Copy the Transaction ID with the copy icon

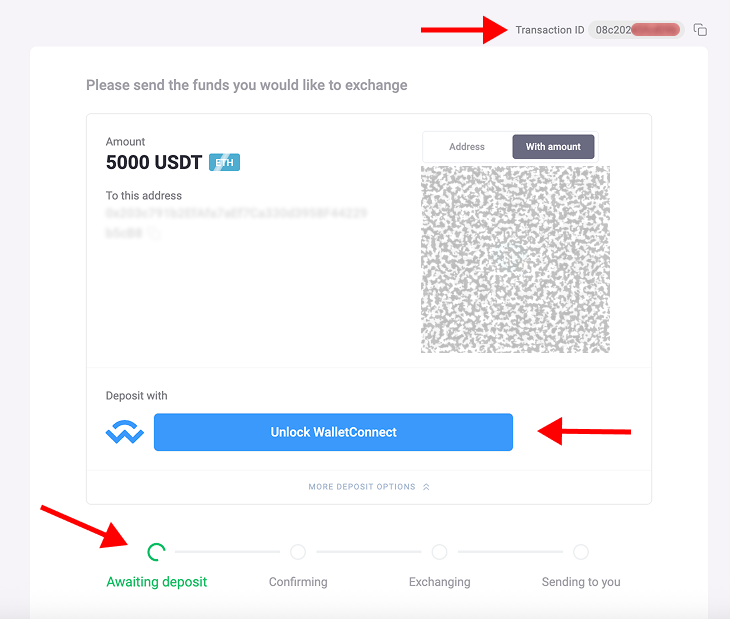click(700, 30)
